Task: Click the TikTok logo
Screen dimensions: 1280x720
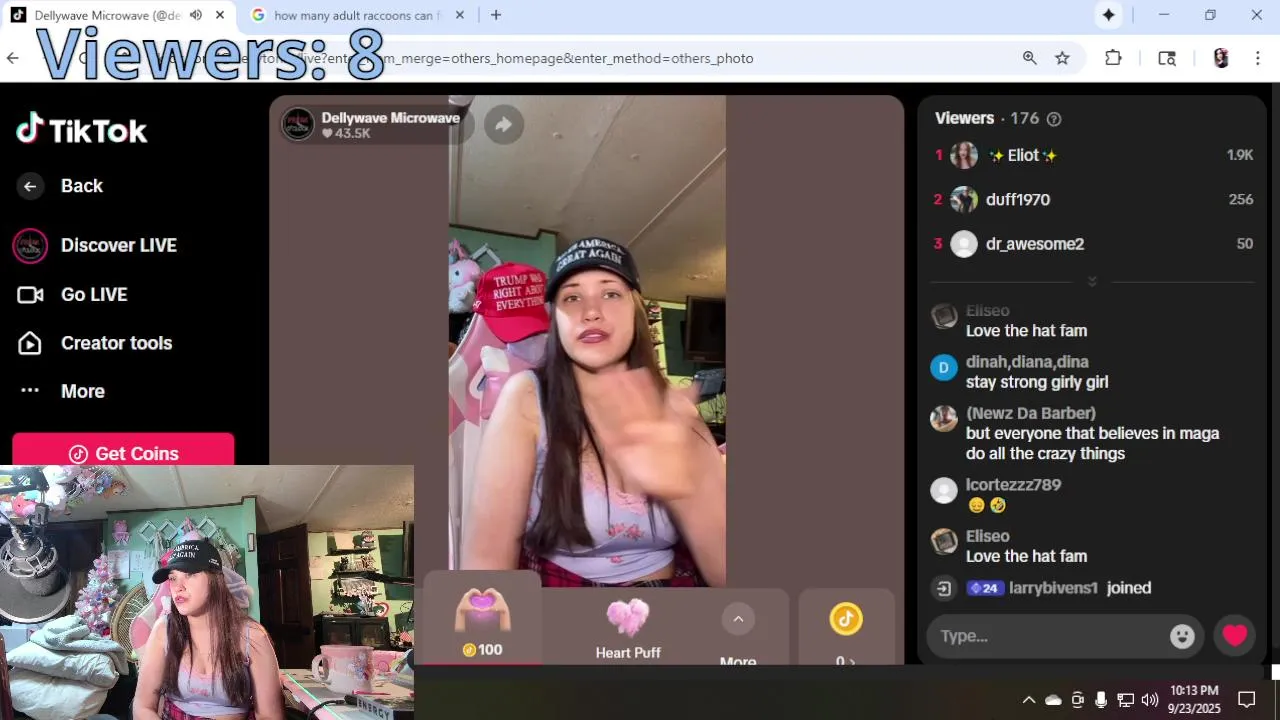Action: pos(82,130)
